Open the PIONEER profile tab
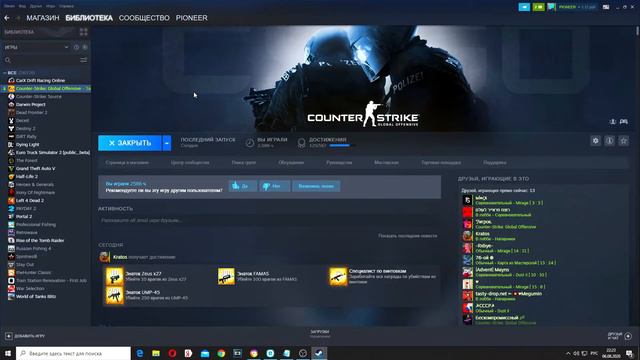Screen dimensions: 640x360 click(191, 18)
